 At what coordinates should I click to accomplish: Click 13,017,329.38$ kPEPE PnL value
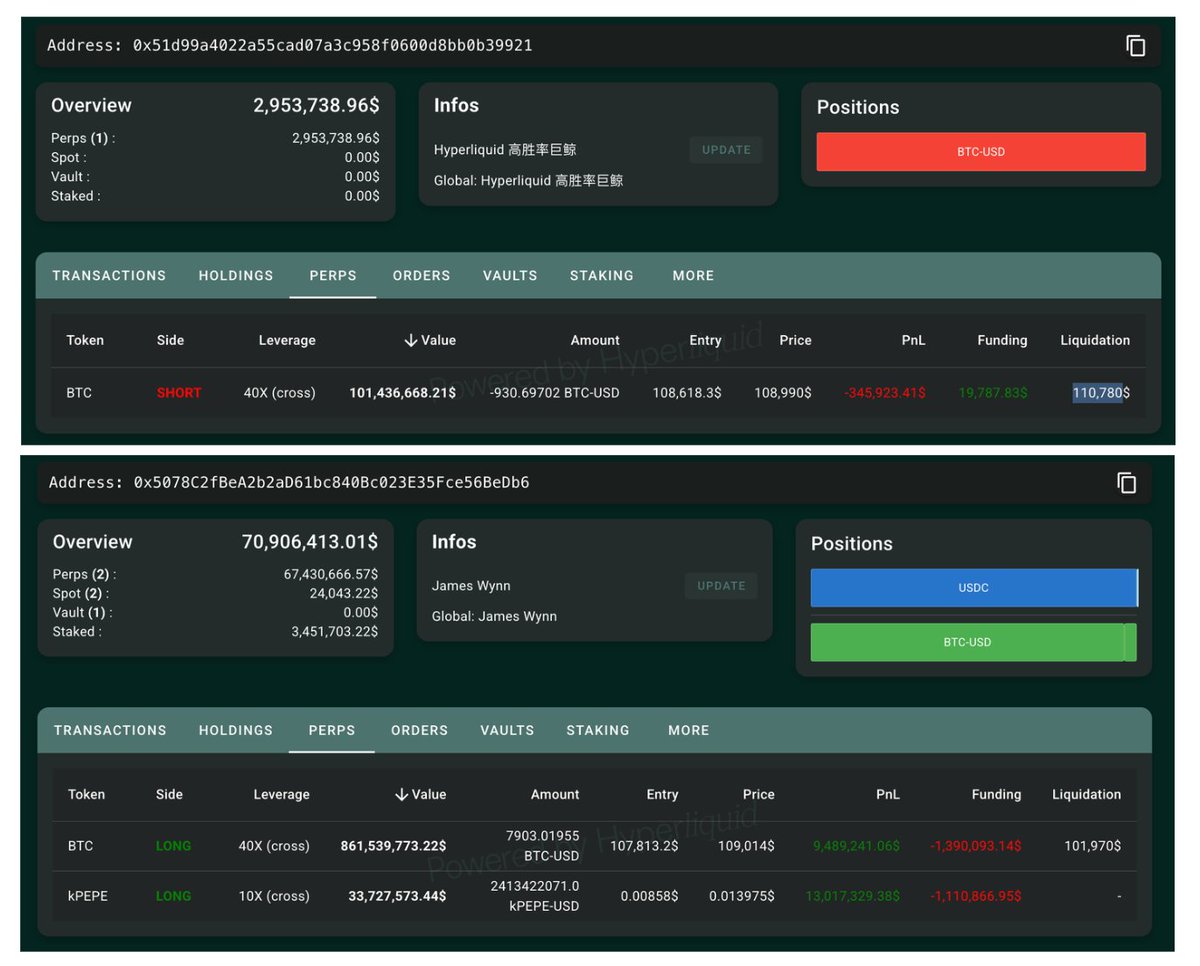[x=853, y=896]
